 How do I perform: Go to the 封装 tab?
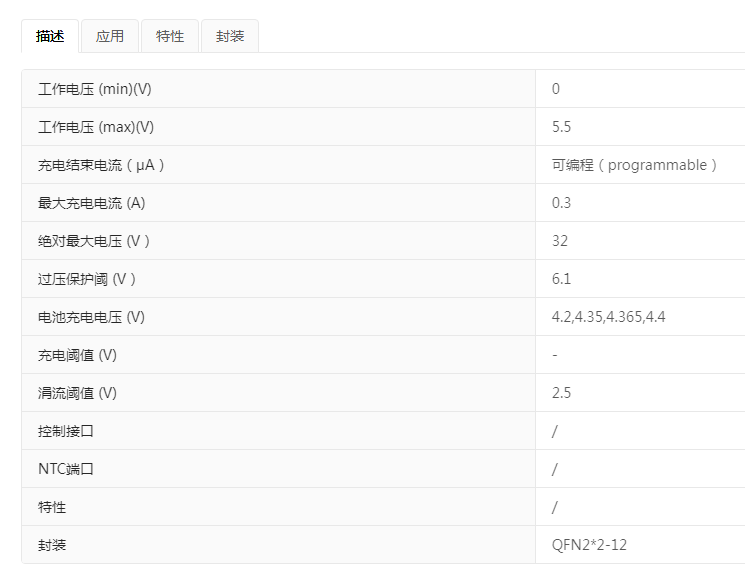click(230, 37)
